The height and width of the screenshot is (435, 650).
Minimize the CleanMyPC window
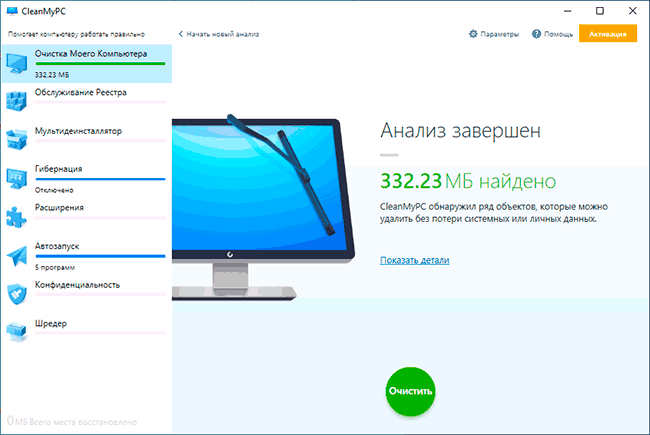tap(568, 11)
